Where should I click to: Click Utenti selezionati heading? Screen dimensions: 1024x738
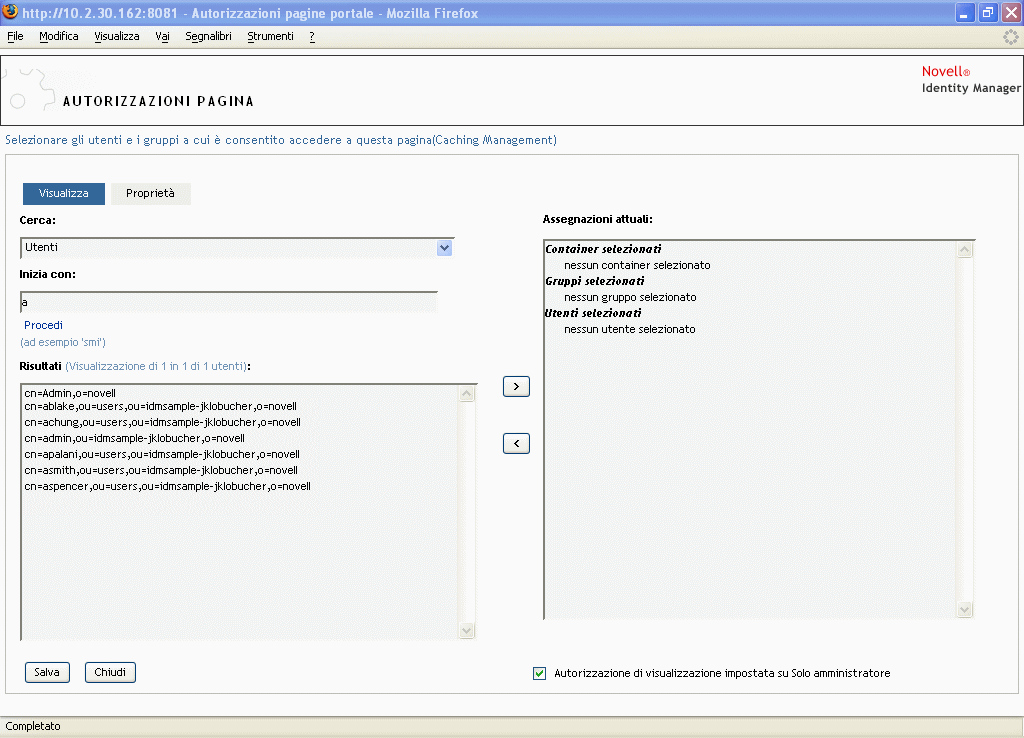[593, 313]
